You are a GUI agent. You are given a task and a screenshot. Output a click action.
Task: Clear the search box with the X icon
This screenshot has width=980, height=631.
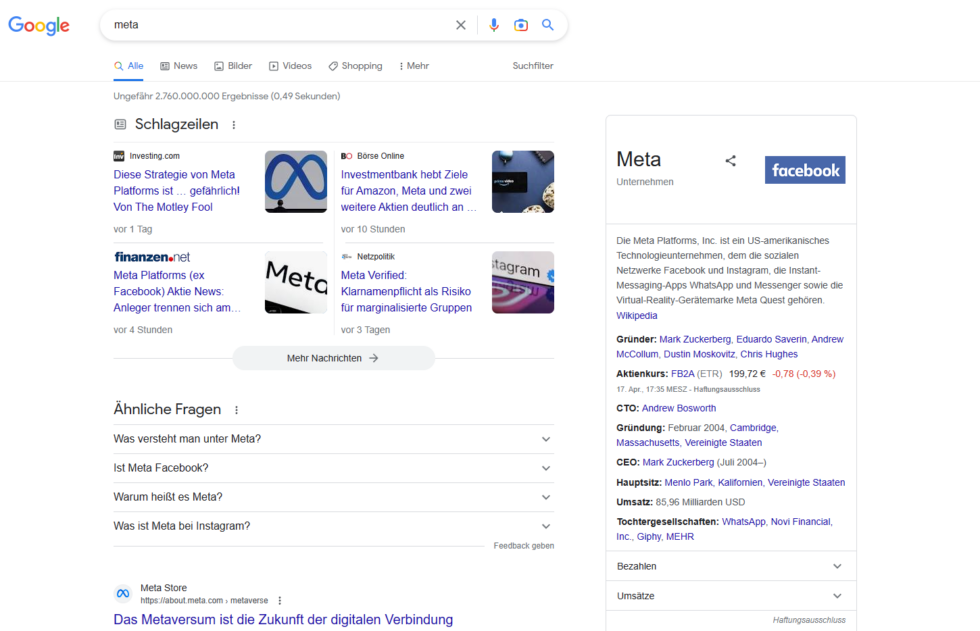(x=461, y=25)
